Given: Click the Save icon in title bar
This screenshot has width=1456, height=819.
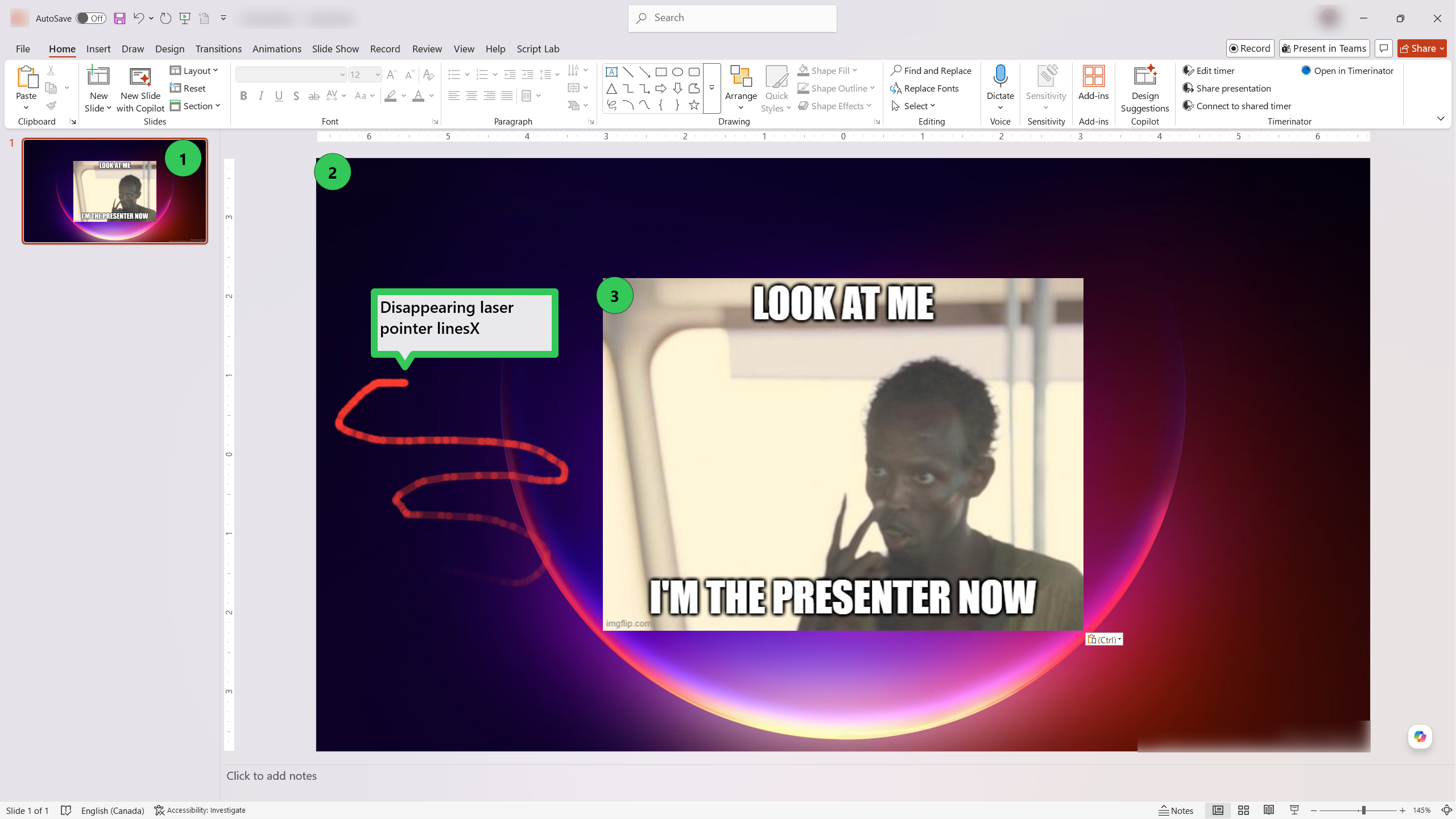Looking at the screenshot, I should [119, 18].
